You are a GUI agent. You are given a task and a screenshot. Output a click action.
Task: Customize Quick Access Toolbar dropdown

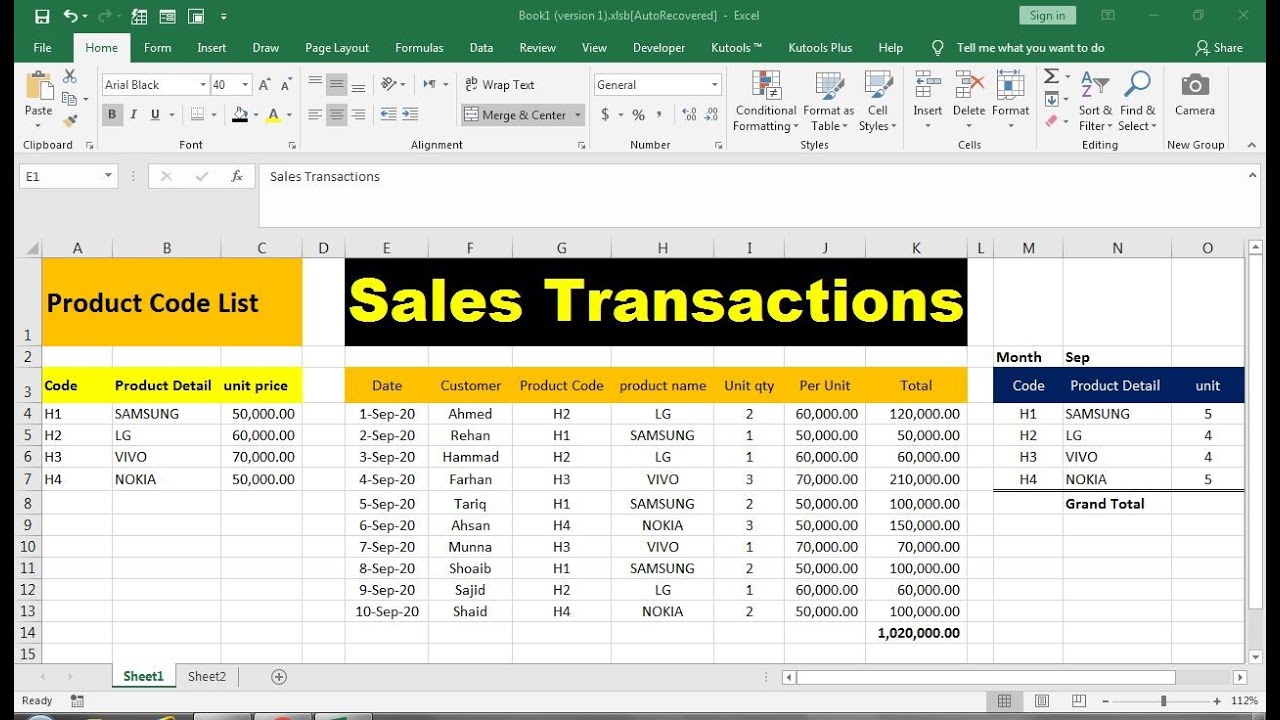(224, 16)
